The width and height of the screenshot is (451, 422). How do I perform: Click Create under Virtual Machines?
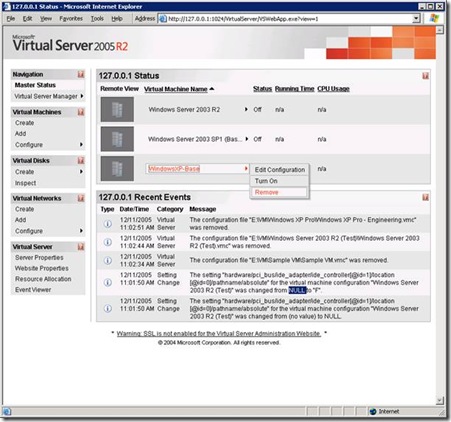point(25,123)
